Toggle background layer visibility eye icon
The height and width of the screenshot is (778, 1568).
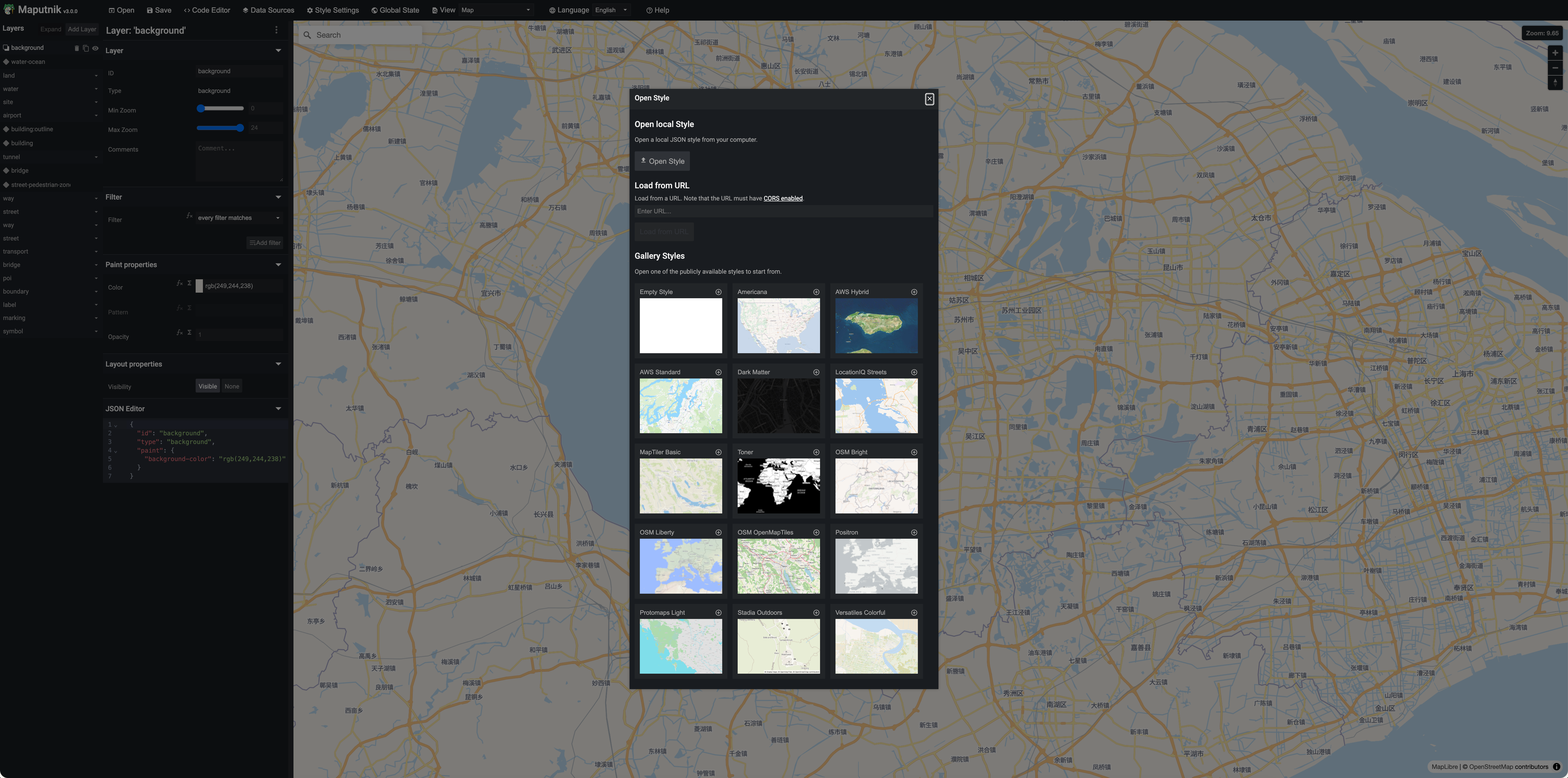tap(95, 48)
